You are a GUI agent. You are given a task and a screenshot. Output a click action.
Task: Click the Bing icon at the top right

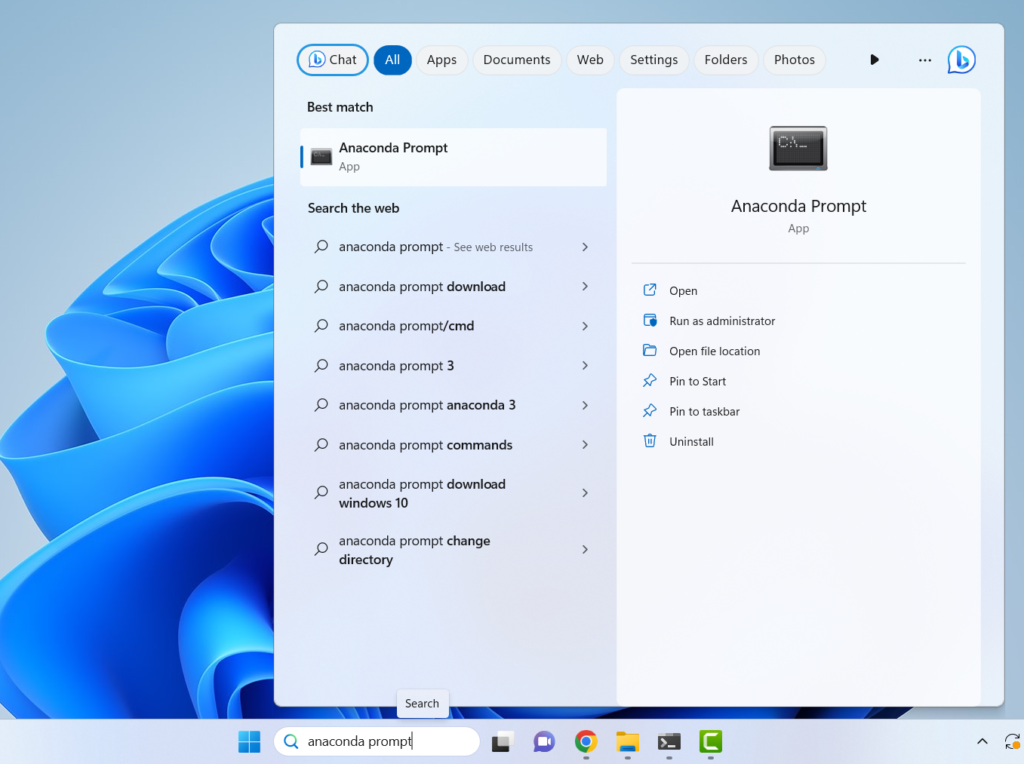[961, 60]
